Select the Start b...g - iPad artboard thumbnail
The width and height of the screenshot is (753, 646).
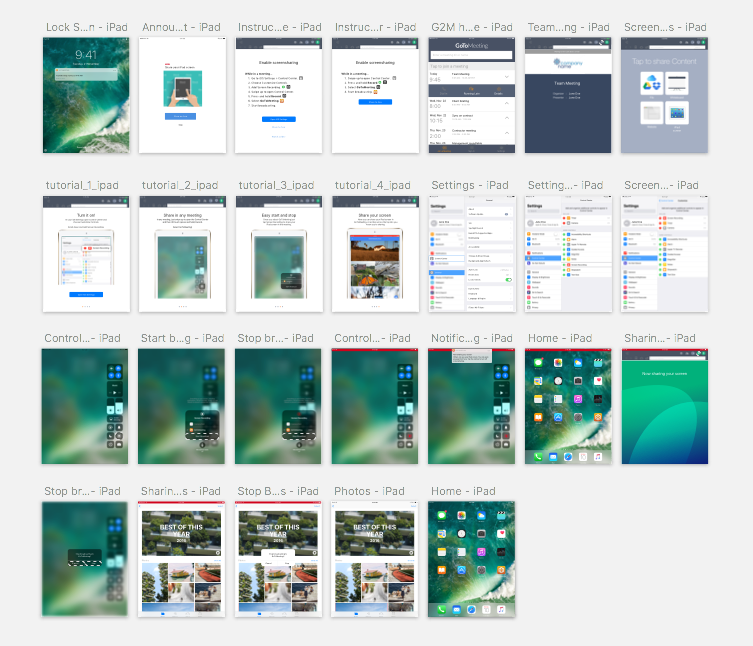click(182, 406)
